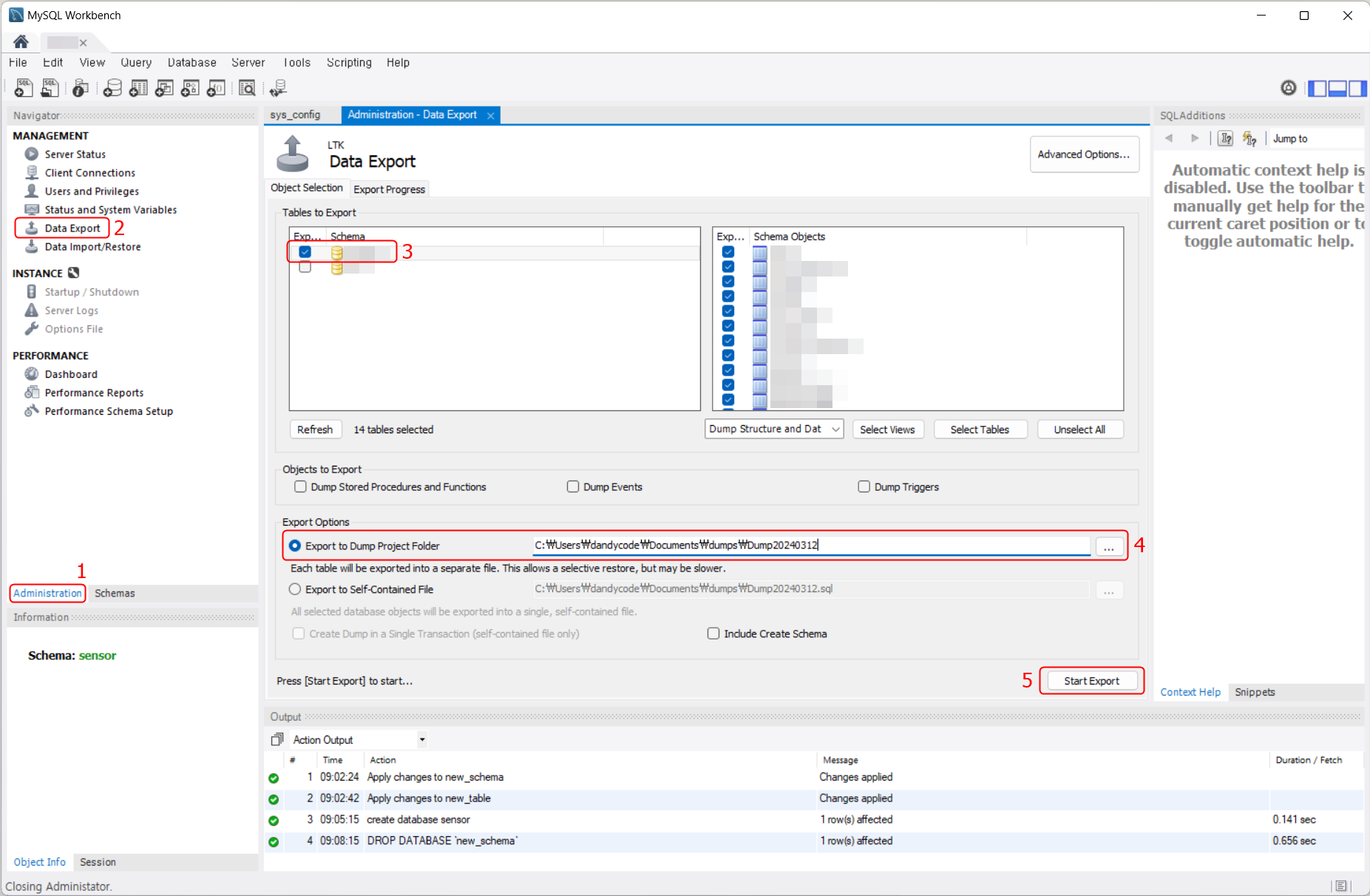Viewport: 1370px width, 896px height.
Task: Open the object inspector info icon
Action: 81,88
